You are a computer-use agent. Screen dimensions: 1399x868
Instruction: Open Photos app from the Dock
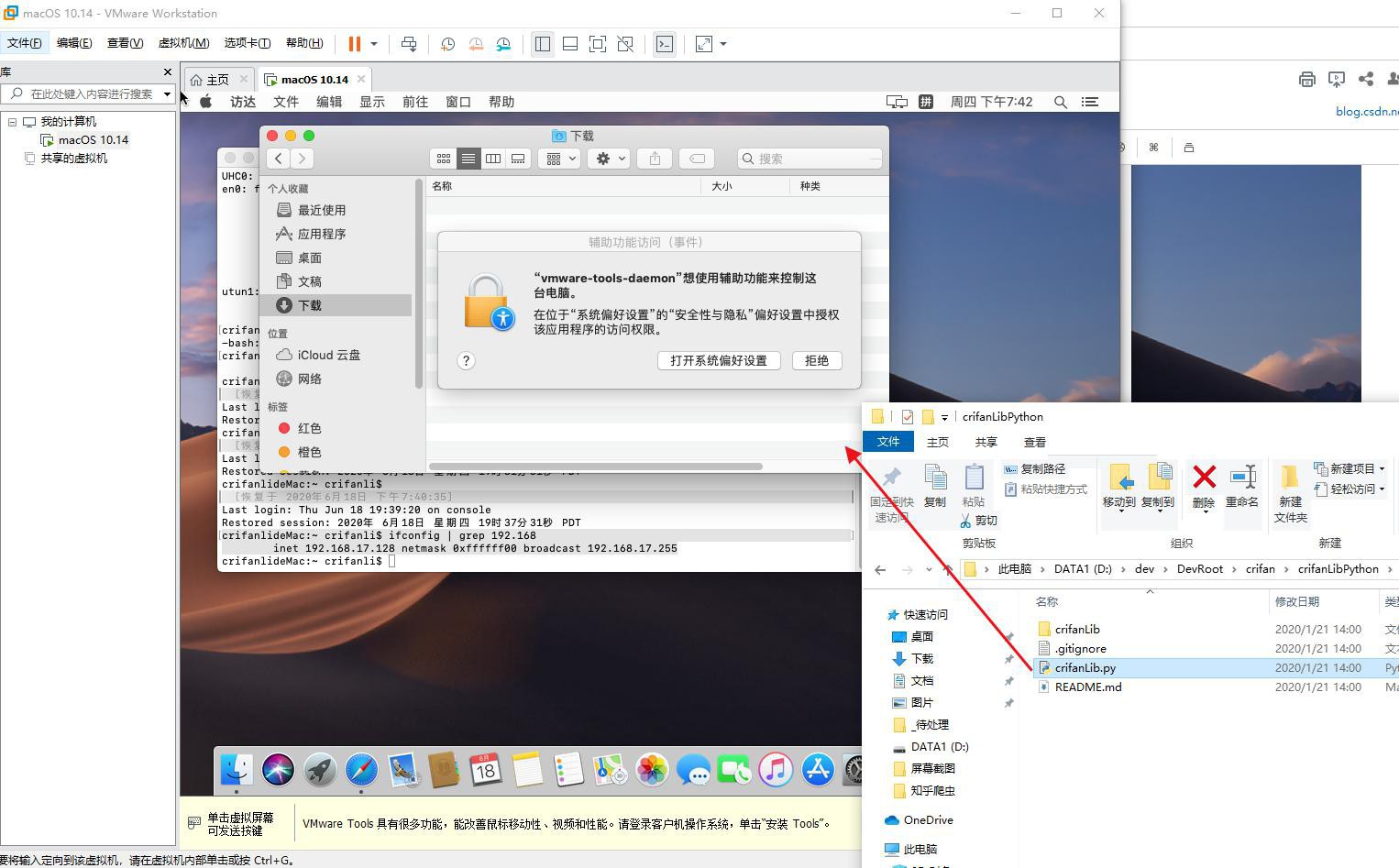click(x=652, y=770)
